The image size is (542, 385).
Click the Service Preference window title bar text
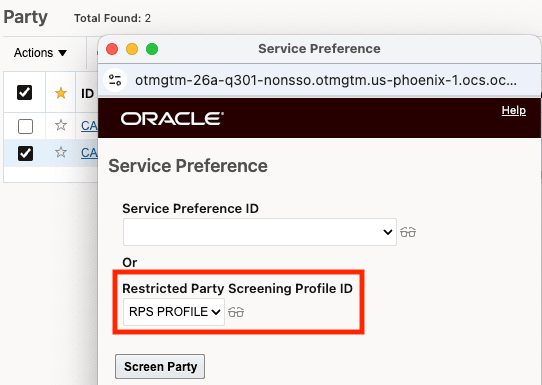tap(319, 49)
